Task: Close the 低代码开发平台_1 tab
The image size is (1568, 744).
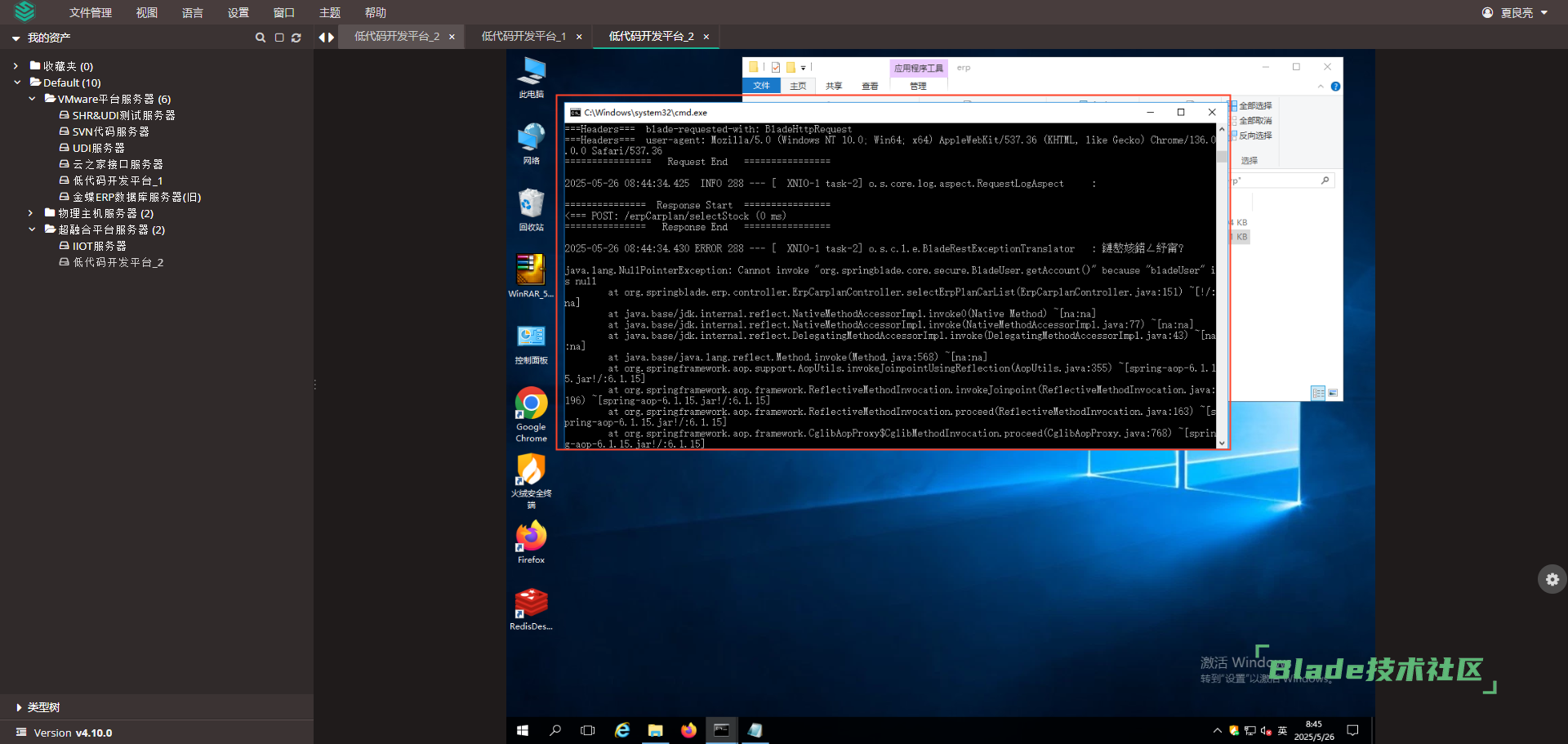Action: pos(579,37)
